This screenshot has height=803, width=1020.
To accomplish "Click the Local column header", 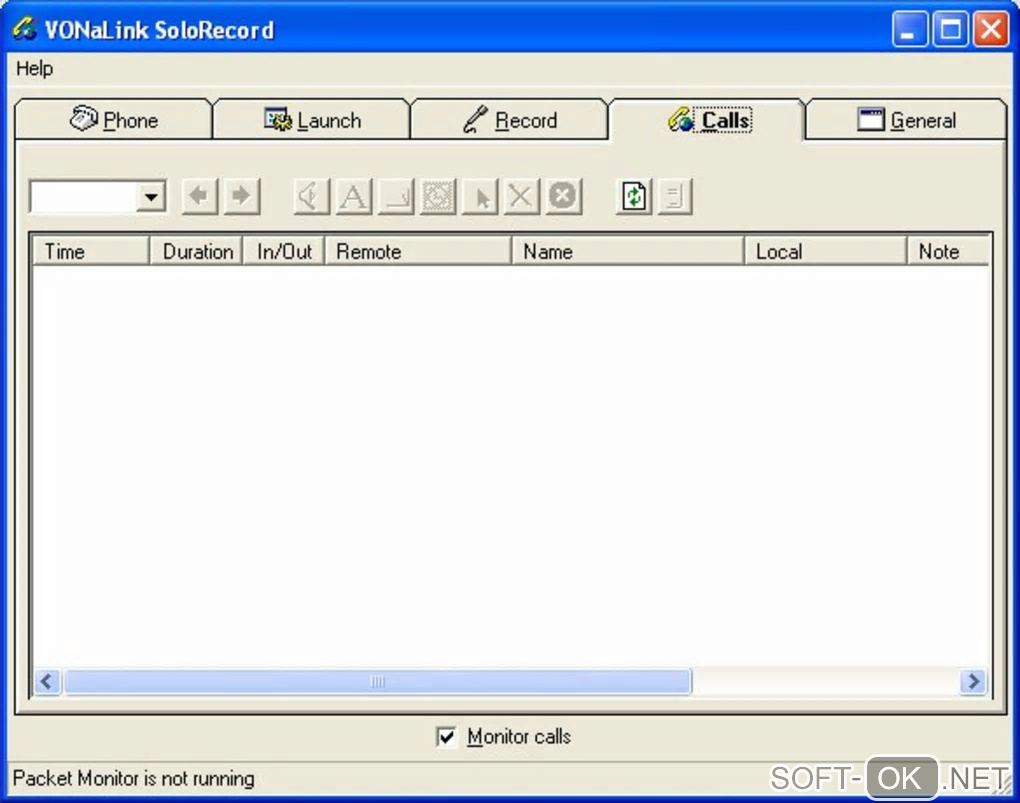I will (x=825, y=251).
